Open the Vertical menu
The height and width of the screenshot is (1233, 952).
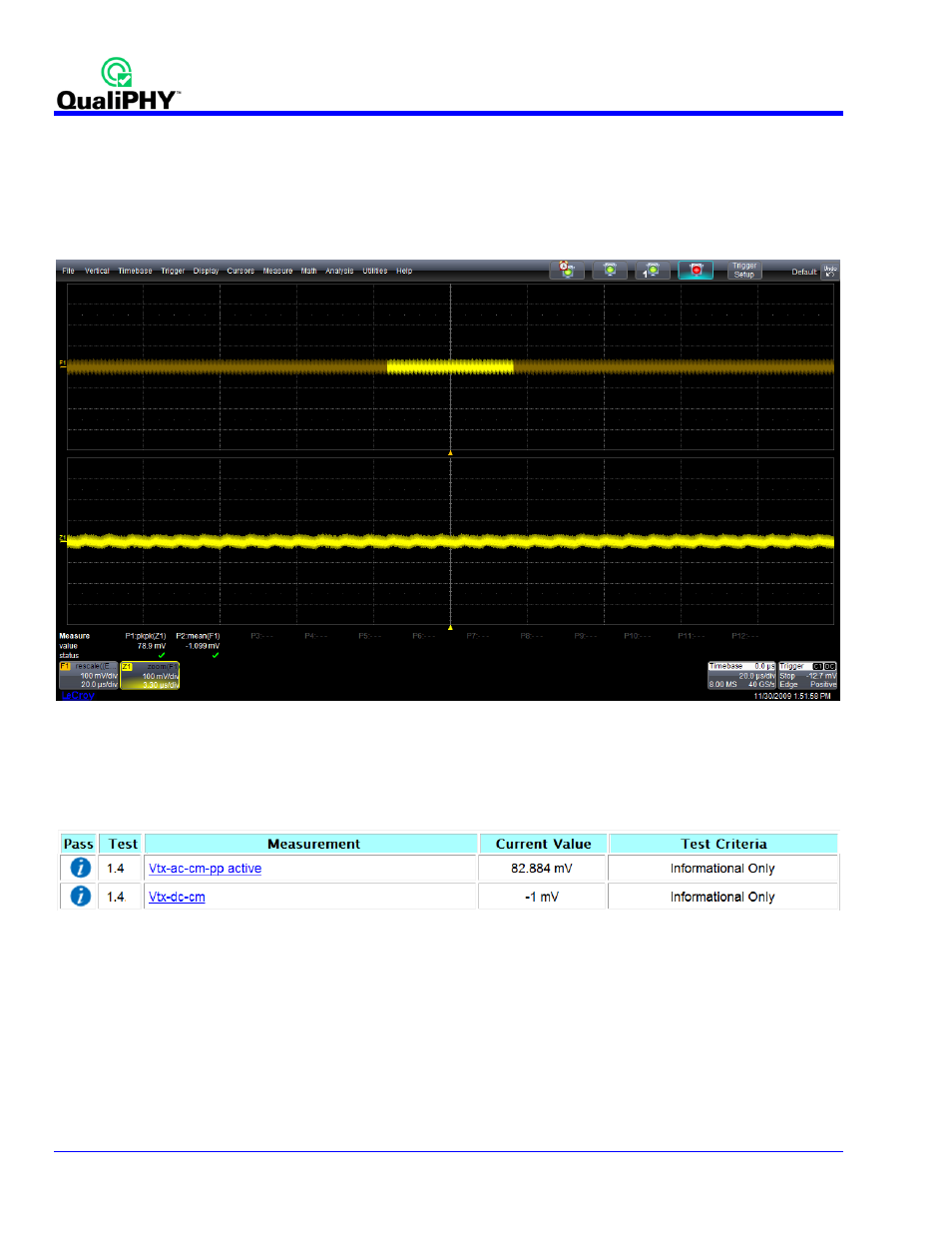[x=97, y=271]
